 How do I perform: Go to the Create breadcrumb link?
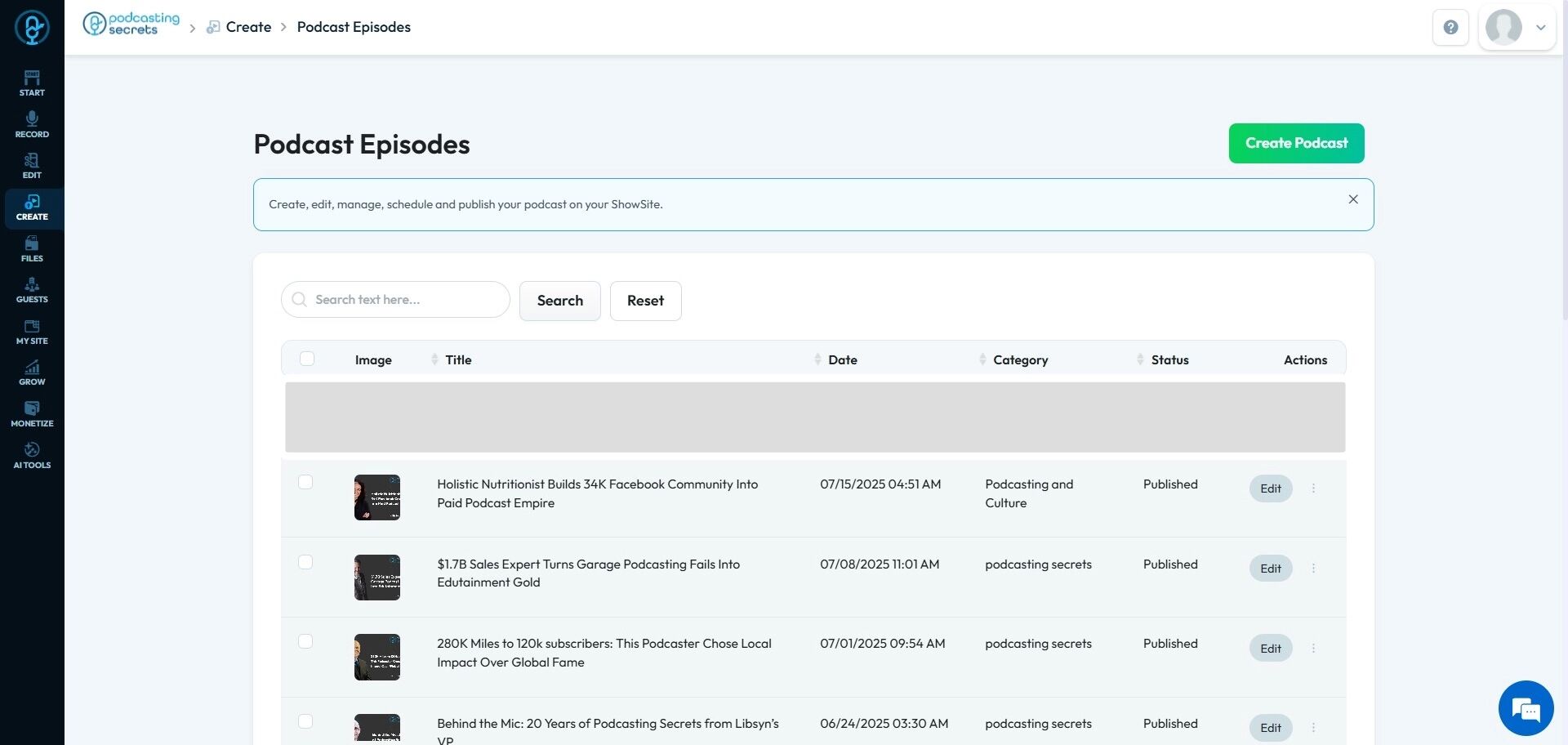click(x=248, y=27)
